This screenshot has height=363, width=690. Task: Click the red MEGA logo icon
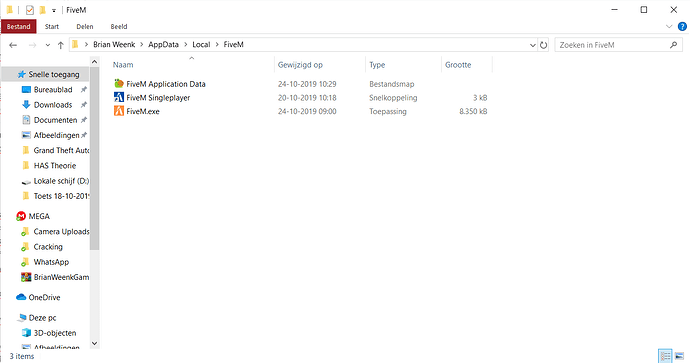click(x=21, y=216)
